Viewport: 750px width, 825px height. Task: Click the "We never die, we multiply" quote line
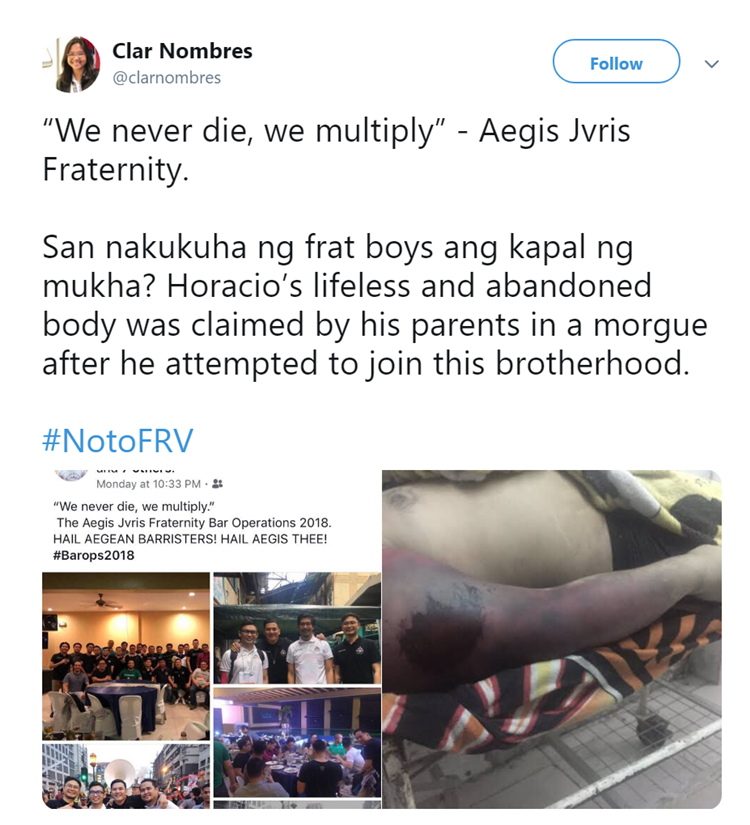tap(134, 507)
